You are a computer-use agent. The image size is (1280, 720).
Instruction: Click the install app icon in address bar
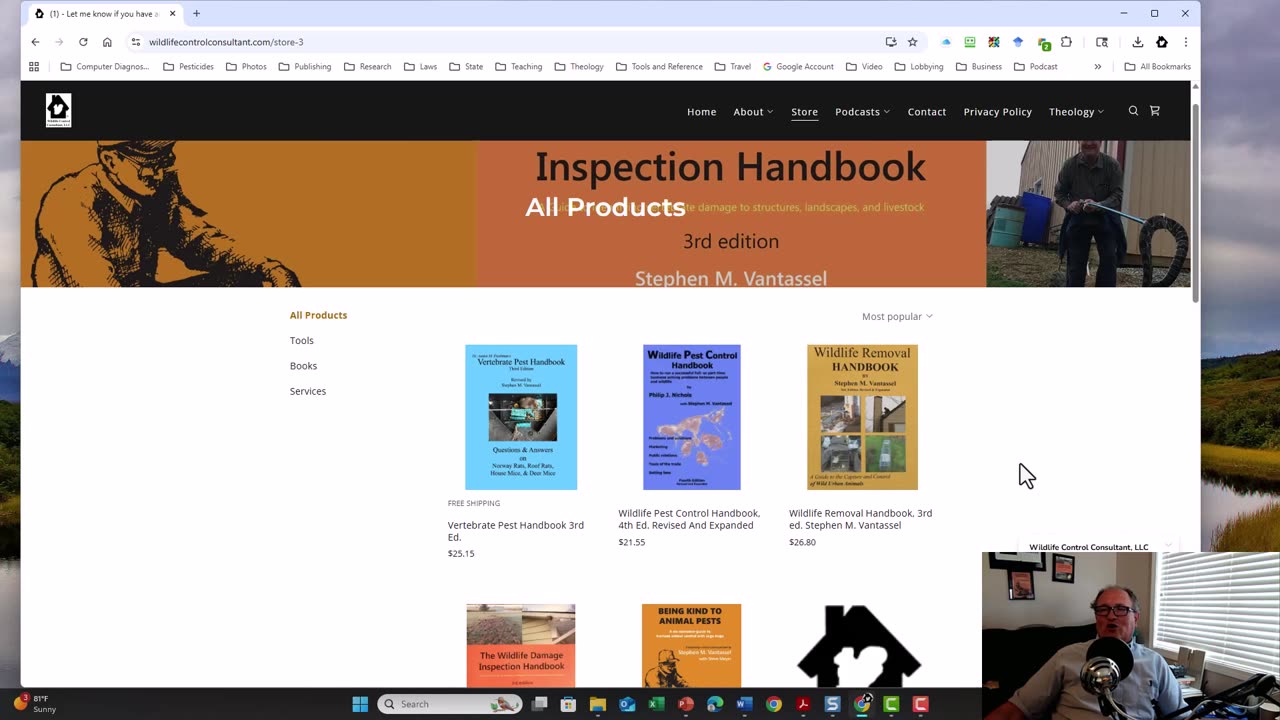coord(891,42)
